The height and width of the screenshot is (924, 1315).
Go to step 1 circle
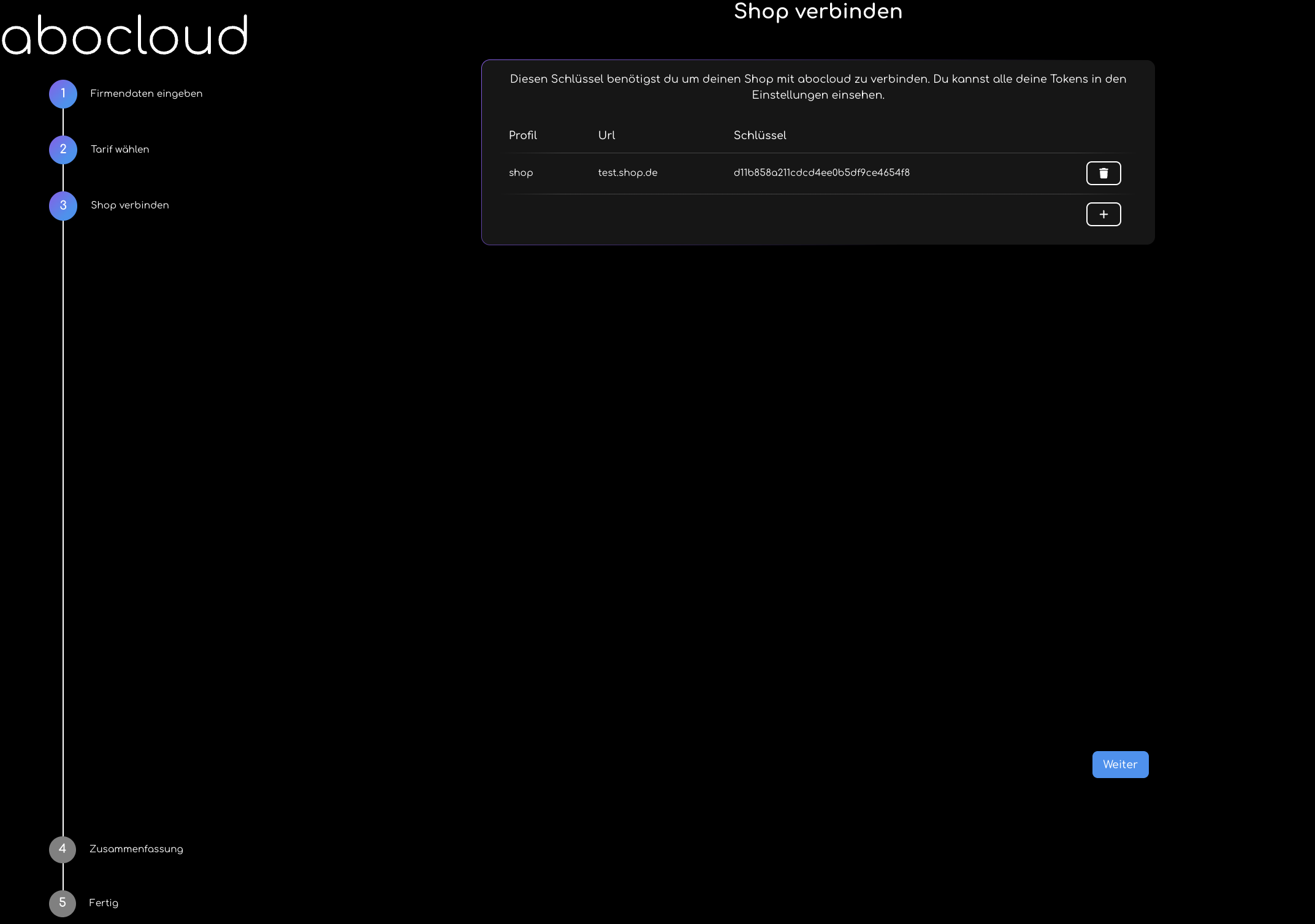pyautogui.click(x=63, y=93)
